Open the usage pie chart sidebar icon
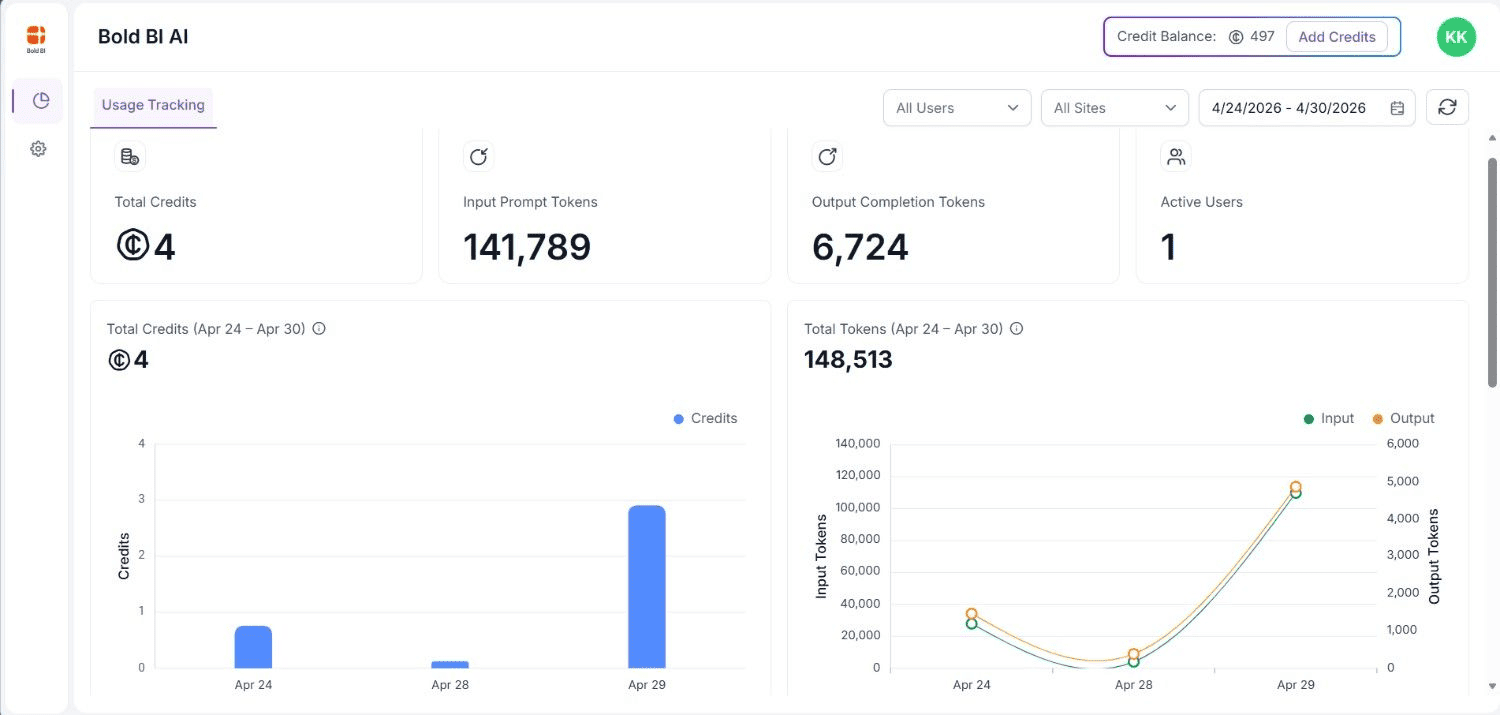This screenshot has height=715, width=1500. (x=40, y=100)
